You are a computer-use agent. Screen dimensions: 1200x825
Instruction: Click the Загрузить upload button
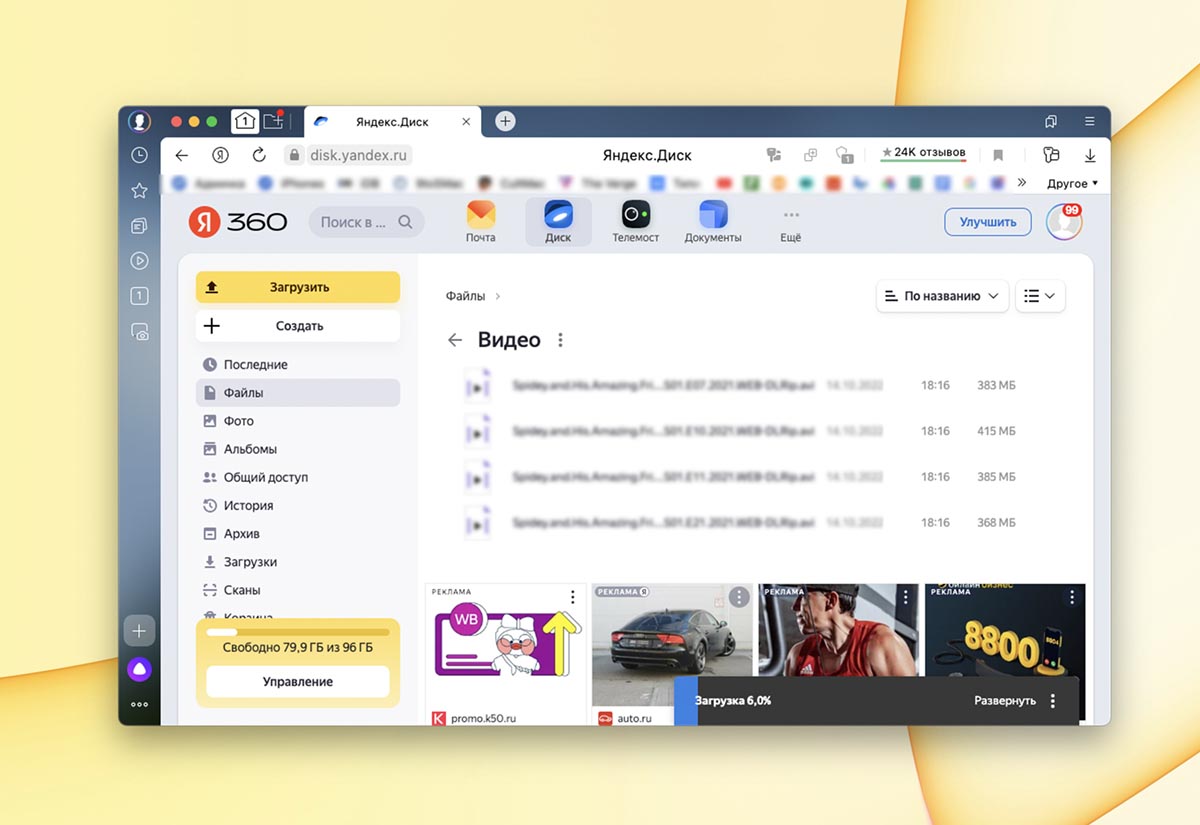[x=298, y=287]
